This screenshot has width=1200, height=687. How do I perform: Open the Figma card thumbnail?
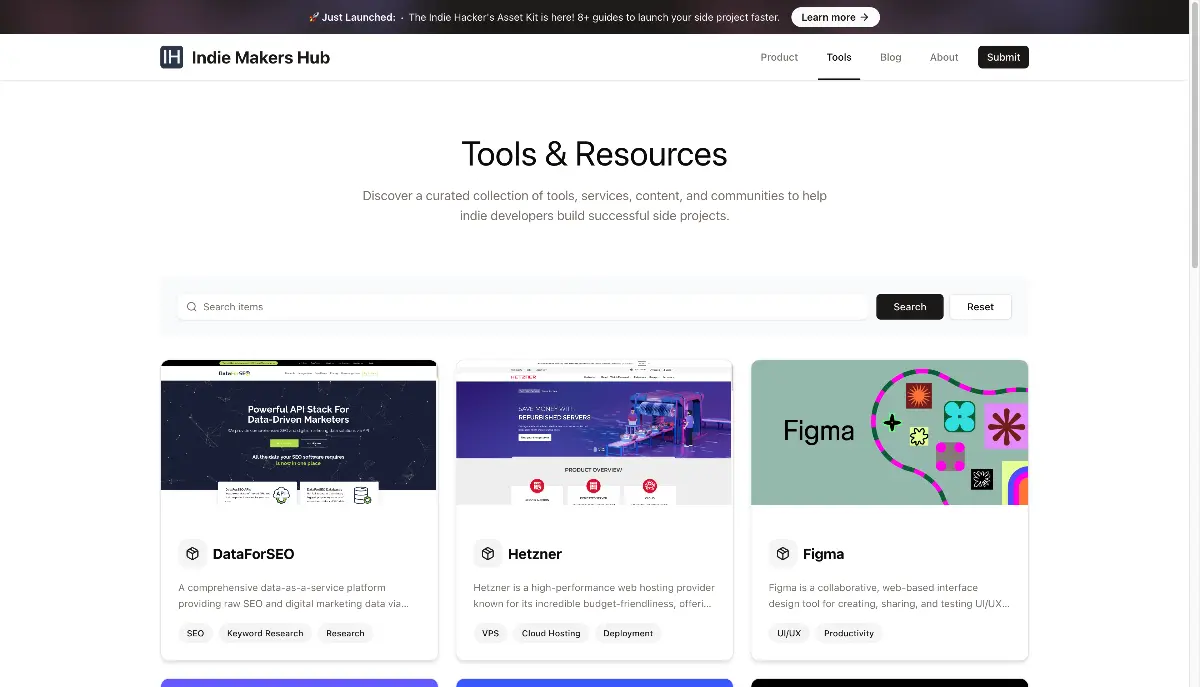889,432
